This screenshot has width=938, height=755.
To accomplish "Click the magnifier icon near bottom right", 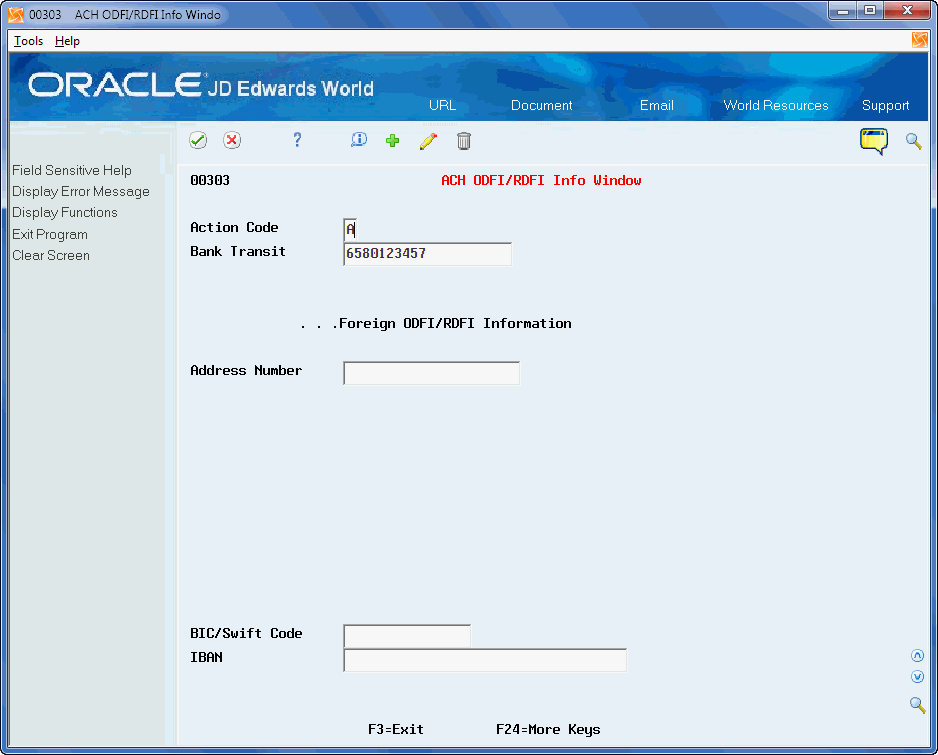I will 917,705.
